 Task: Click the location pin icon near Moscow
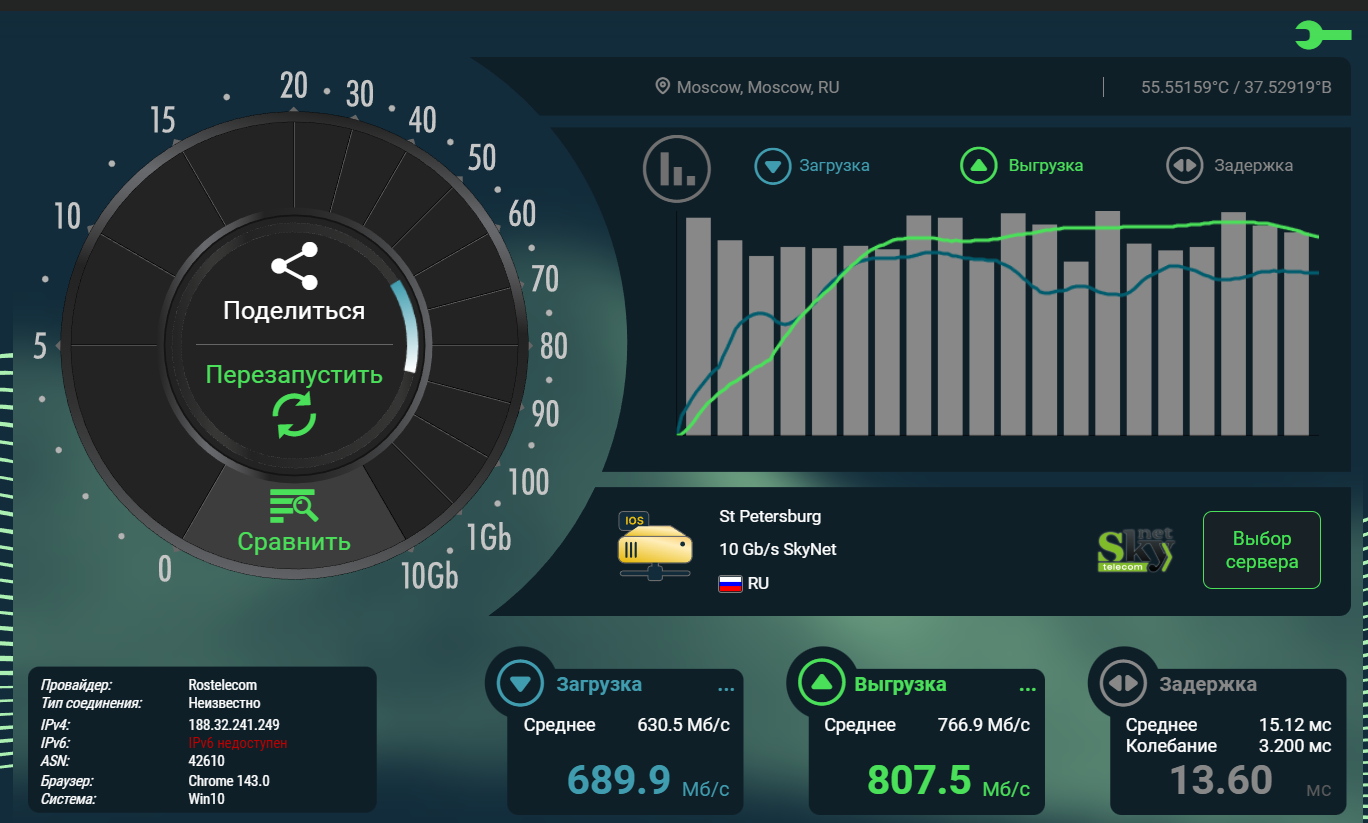click(662, 87)
